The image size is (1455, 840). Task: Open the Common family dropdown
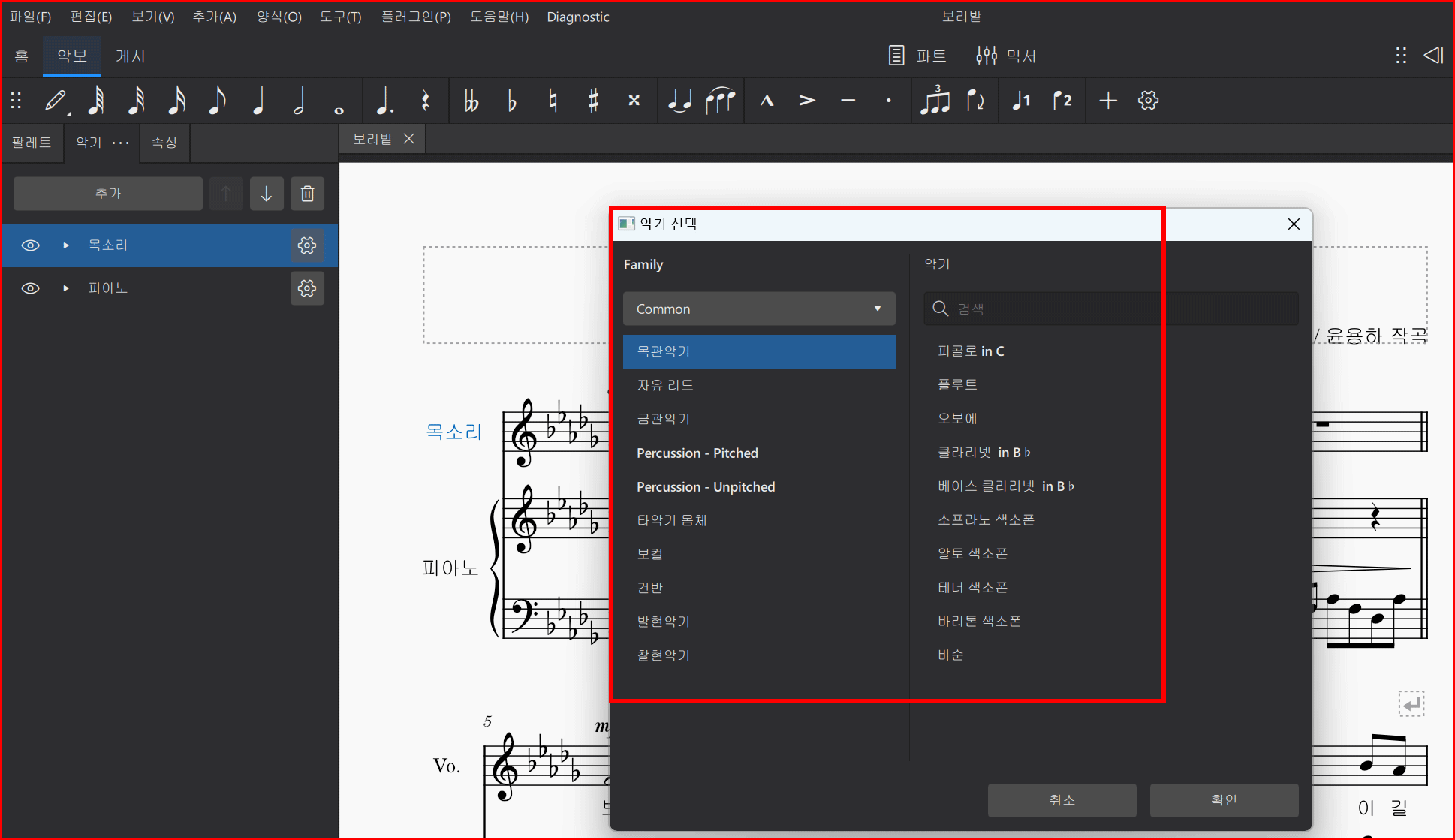tap(758, 309)
